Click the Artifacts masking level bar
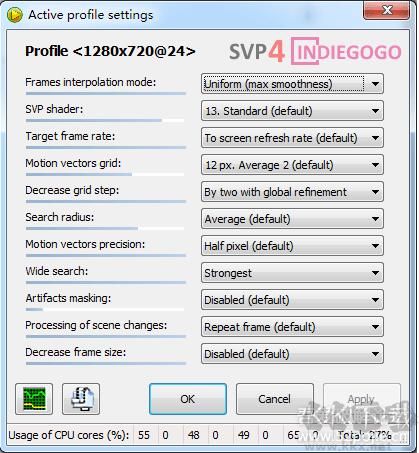The image size is (419, 453). pyautogui.click(x=105, y=309)
